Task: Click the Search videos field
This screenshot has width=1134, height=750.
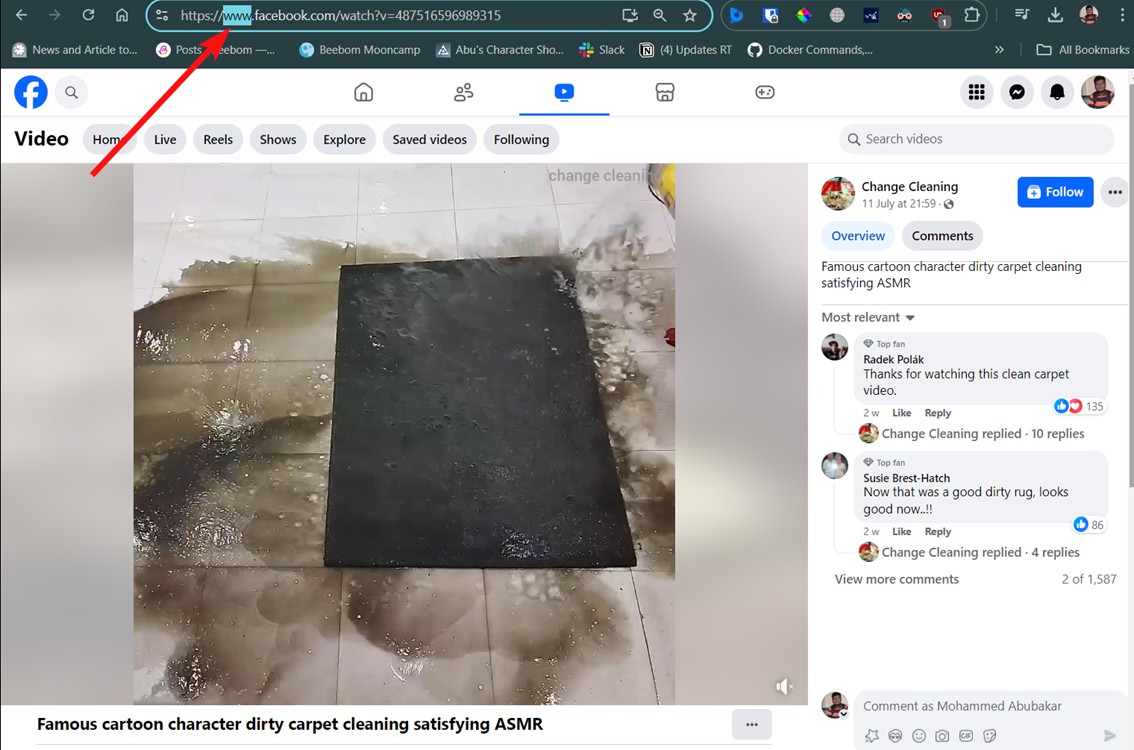Action: pos(985,140)
